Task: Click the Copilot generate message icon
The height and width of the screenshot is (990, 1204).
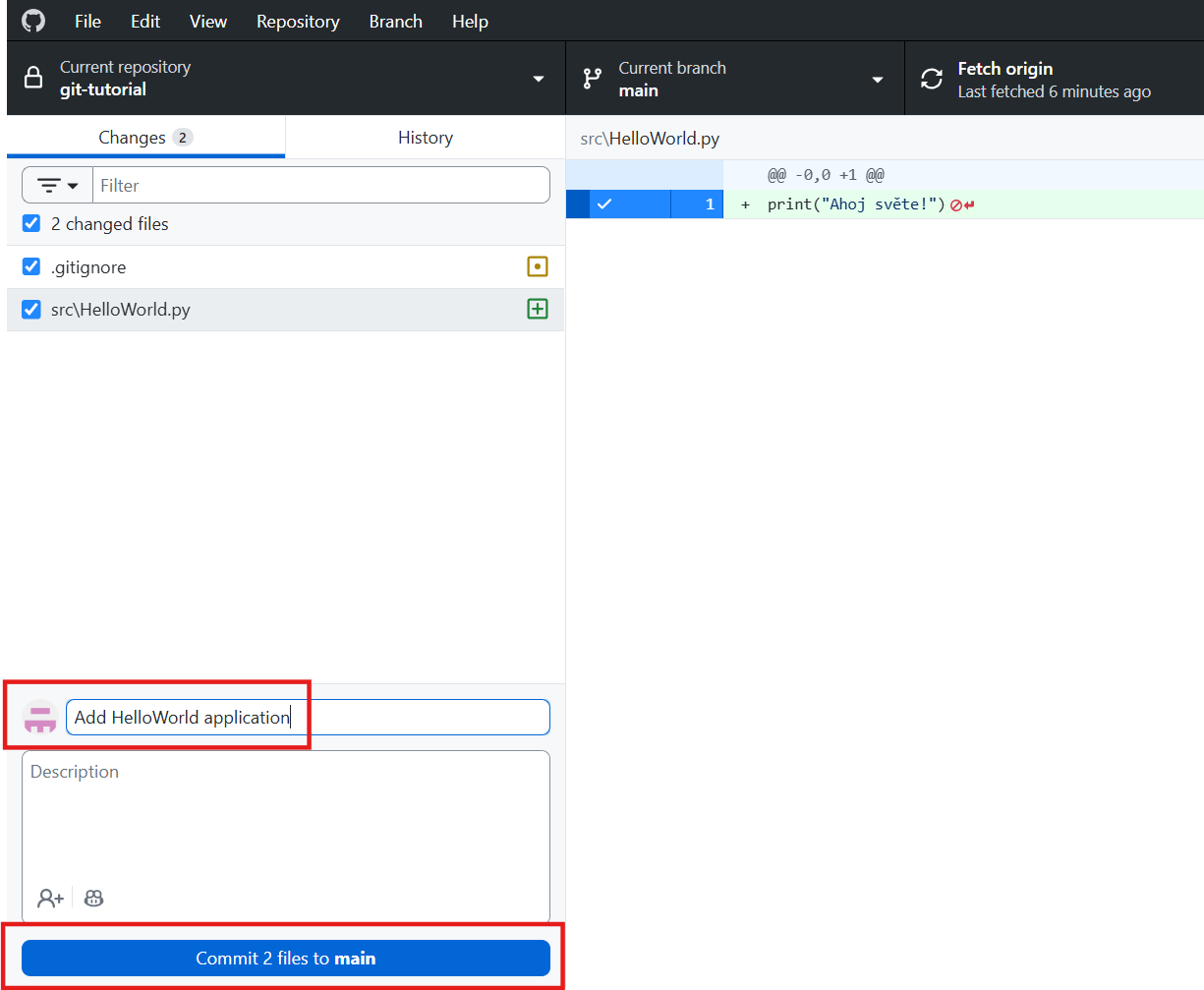Action: pyautogui.click(x=94, y=898)
